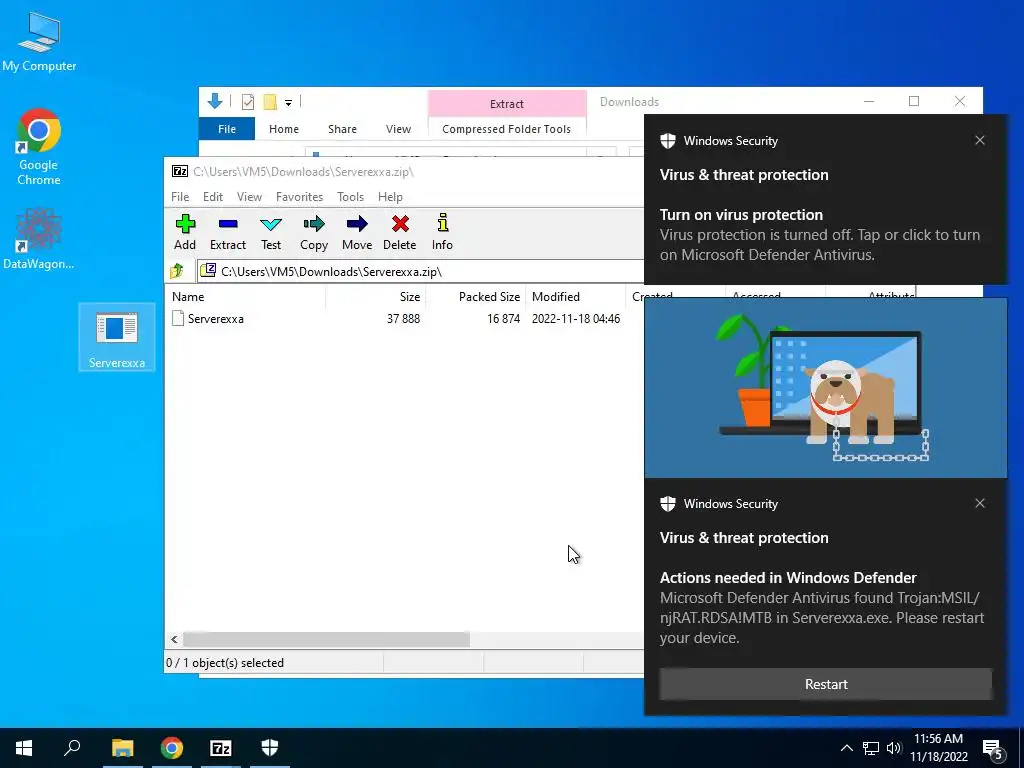This screenshot has width=1024, height=768.
Task: Open Windows Start menu
Action: (x=24, y=748)
